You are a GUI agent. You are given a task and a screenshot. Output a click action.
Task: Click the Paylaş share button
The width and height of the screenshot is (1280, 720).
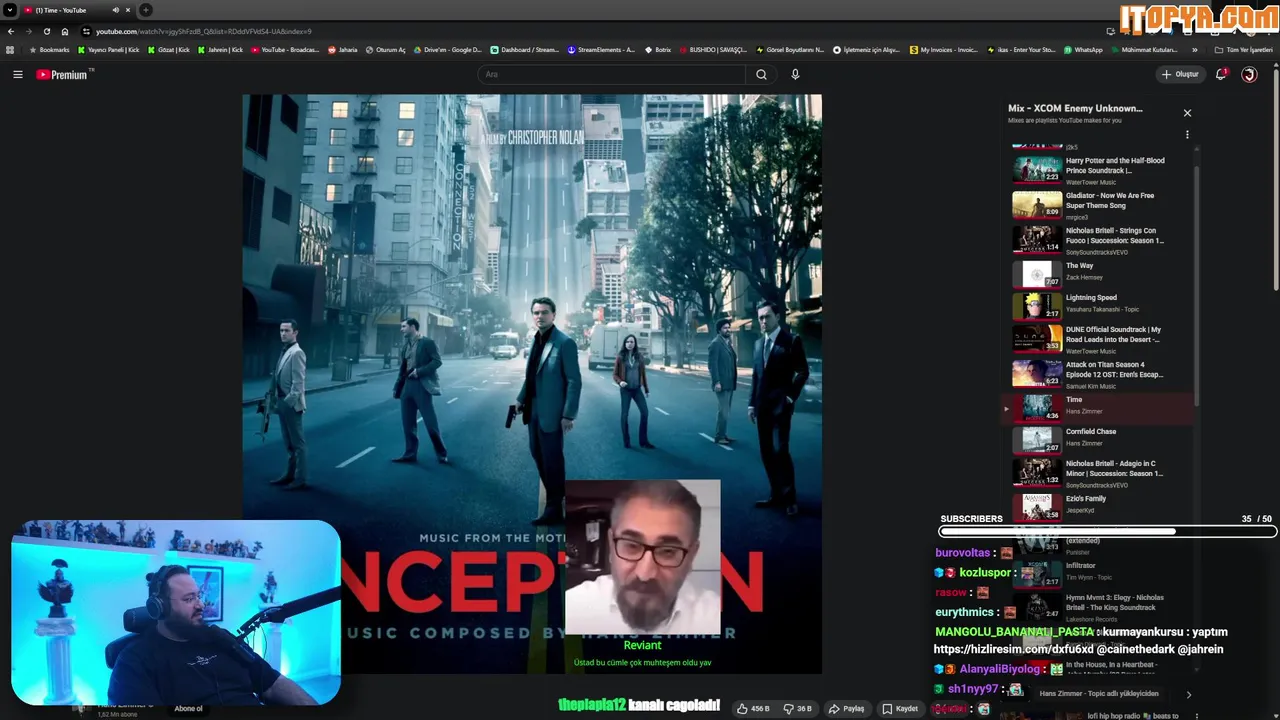(846, 708)
